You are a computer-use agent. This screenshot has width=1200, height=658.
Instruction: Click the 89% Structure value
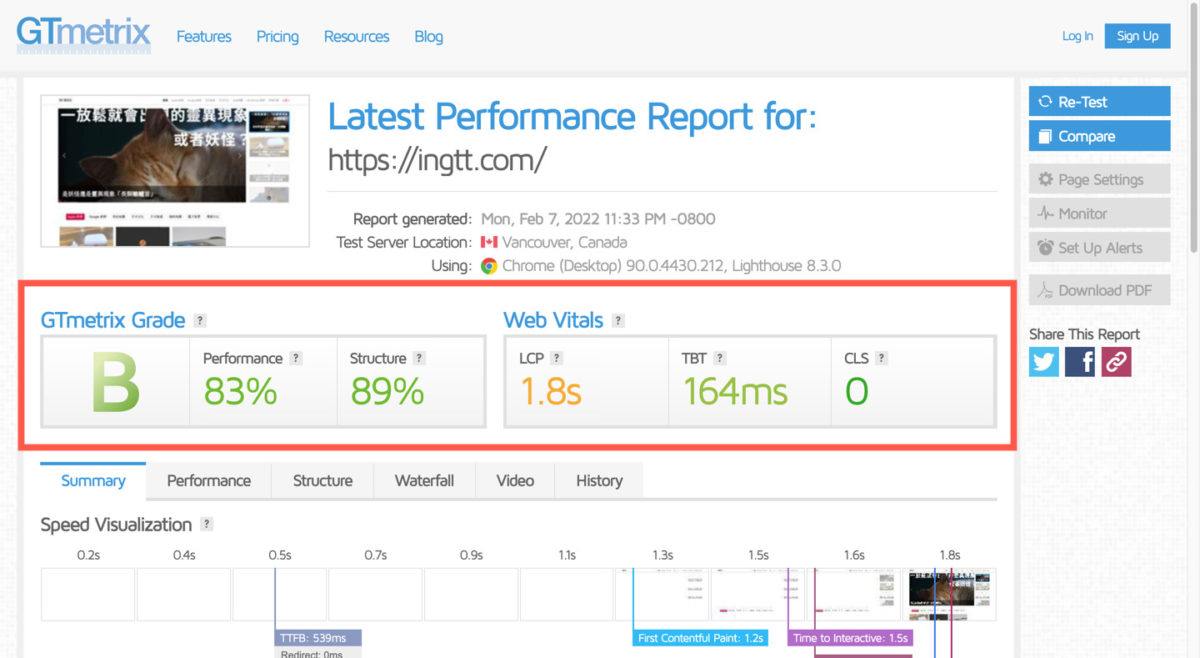(387, 391)
